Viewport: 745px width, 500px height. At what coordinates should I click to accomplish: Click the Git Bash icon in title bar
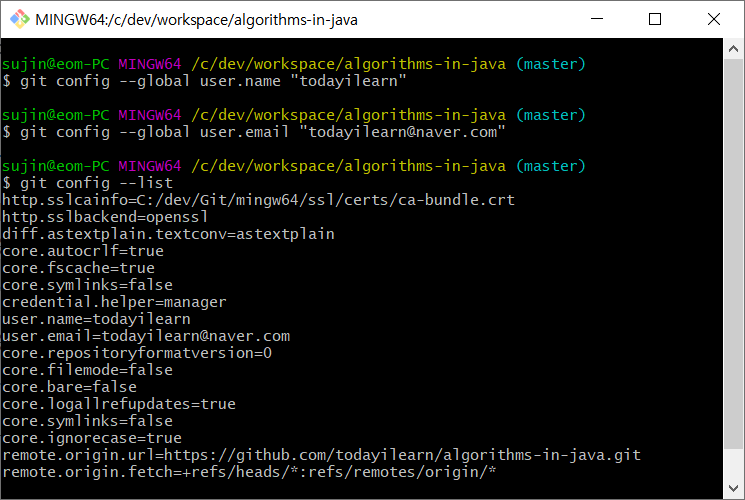click(x=19, y=19)
